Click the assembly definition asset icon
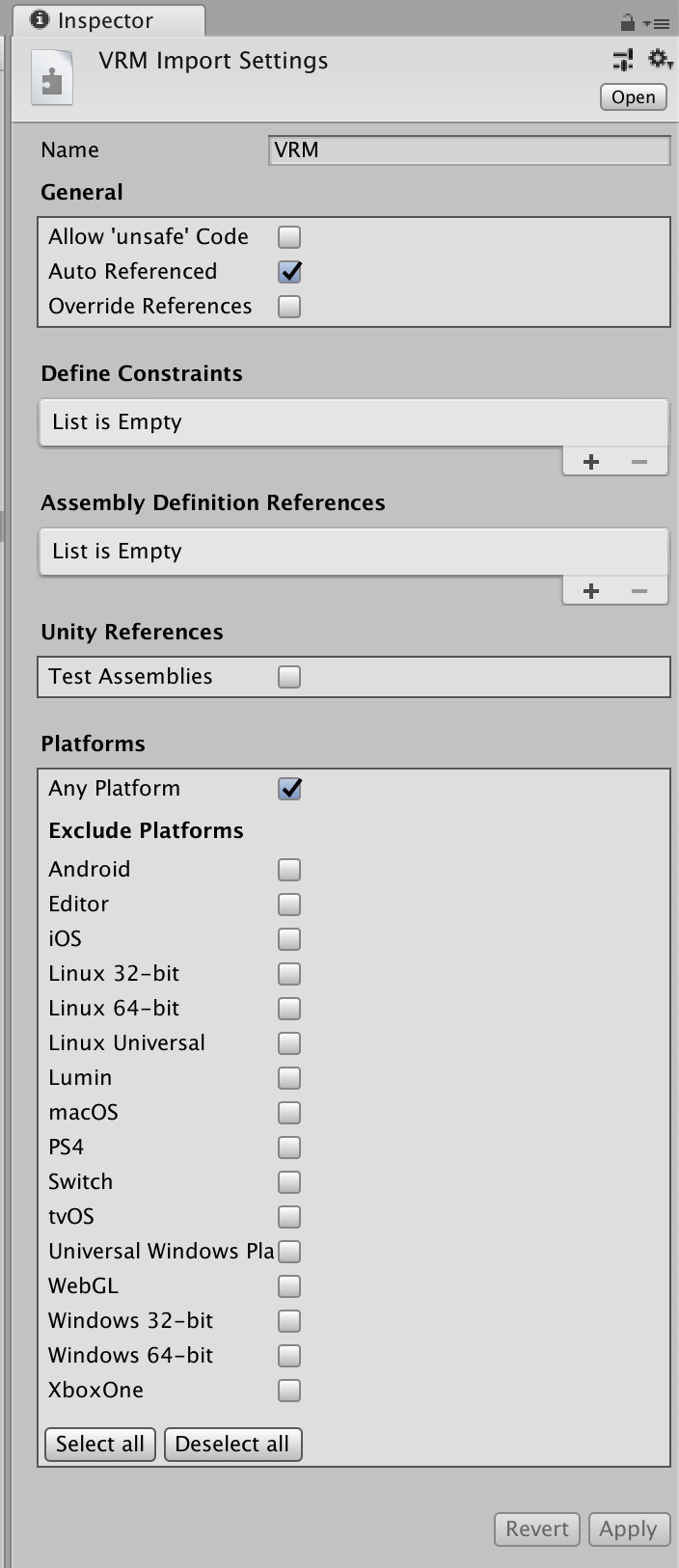The height and width of the screenshot is (1568, 679). 52,78
